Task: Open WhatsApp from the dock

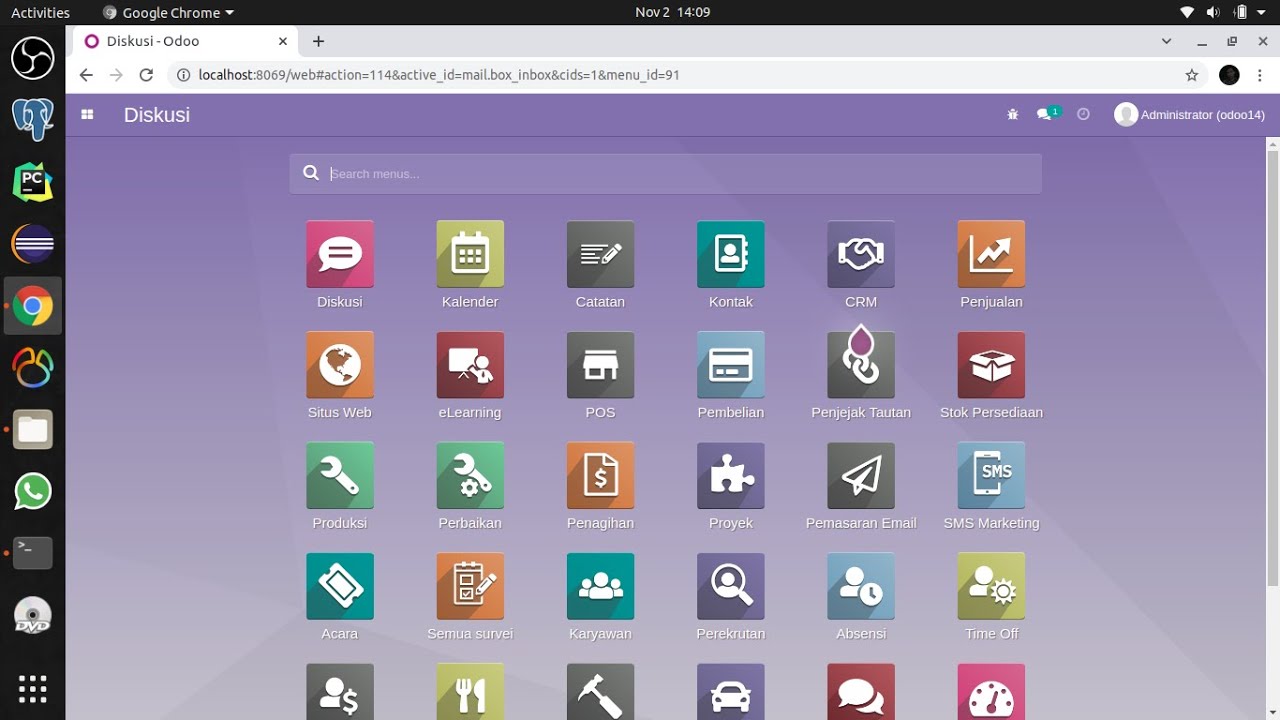Action: [32, 491]
